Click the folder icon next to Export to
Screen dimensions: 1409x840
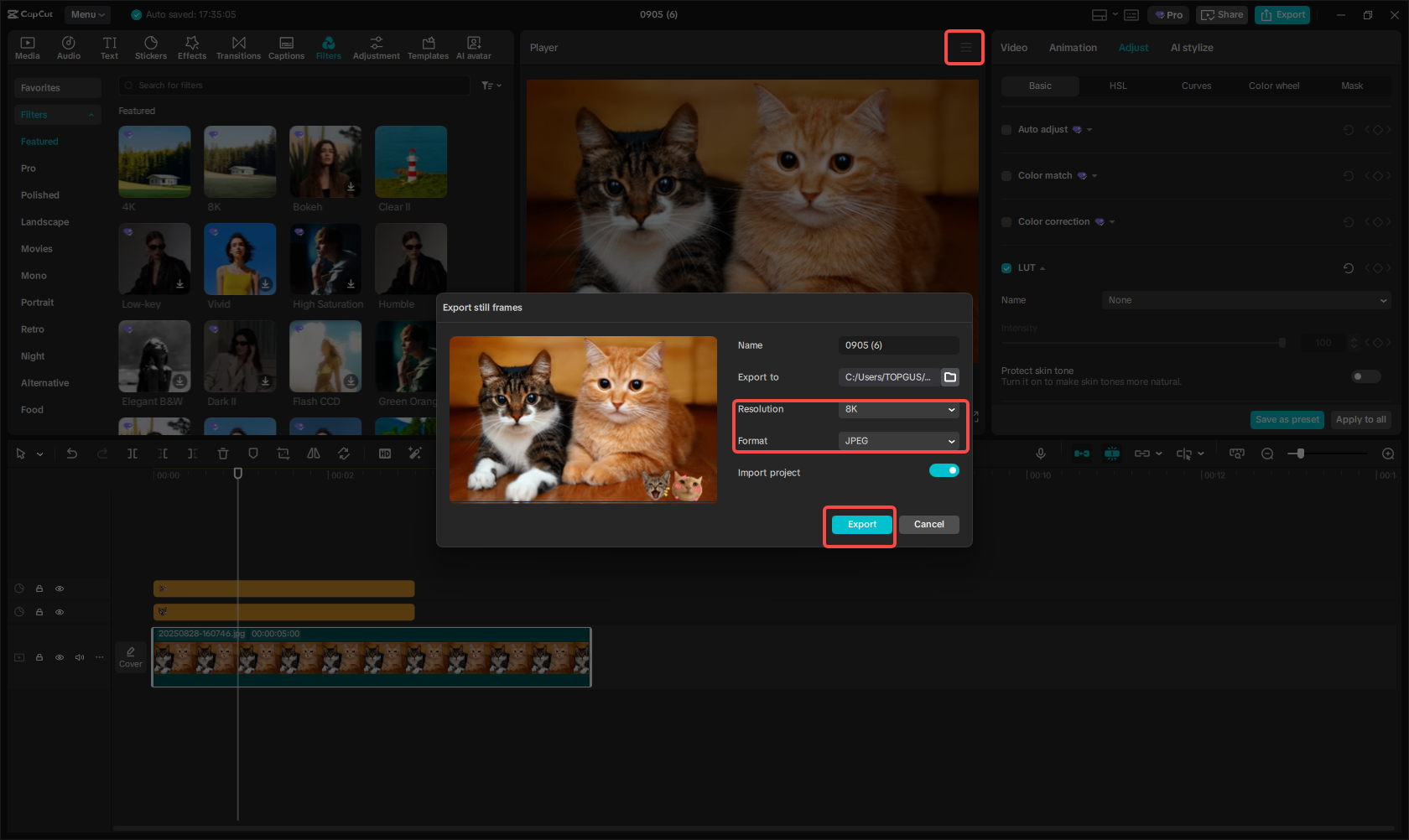pyautogui.click(x=950, y=377)
